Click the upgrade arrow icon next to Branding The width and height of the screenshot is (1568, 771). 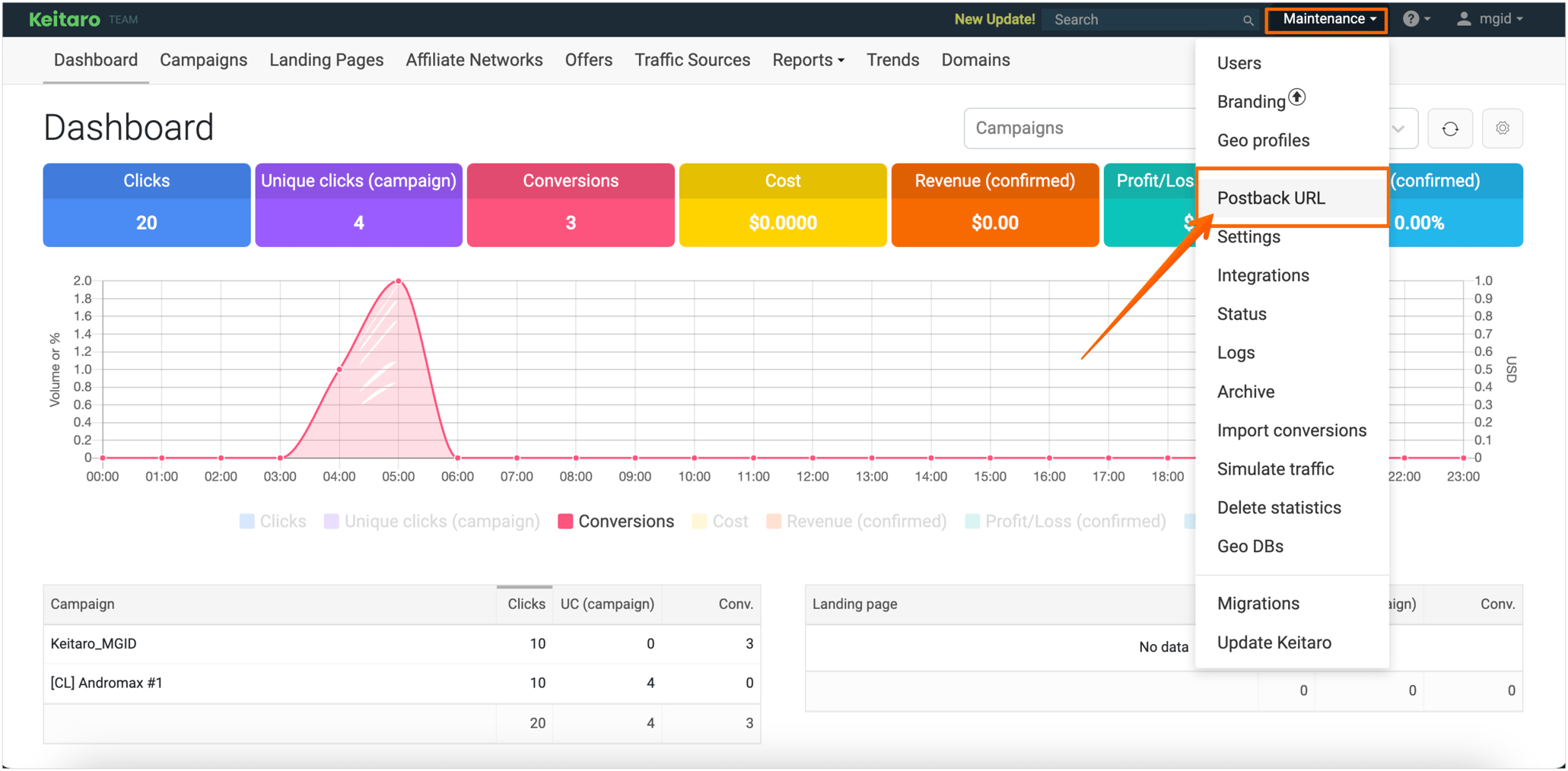(x=1297, y=97)
